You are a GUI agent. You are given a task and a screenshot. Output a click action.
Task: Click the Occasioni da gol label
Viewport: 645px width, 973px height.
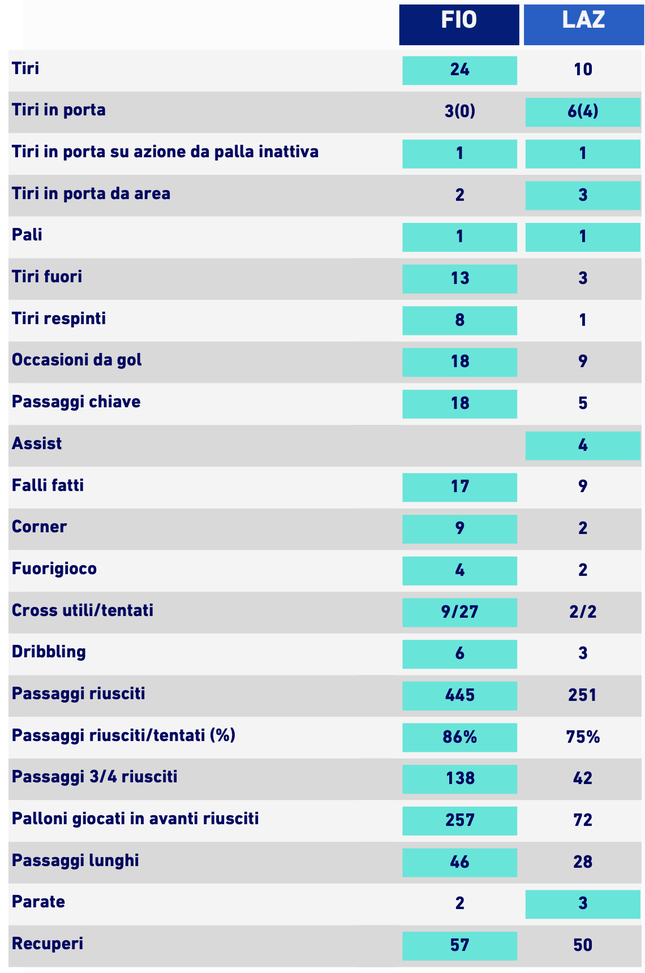tap(76, 359)
